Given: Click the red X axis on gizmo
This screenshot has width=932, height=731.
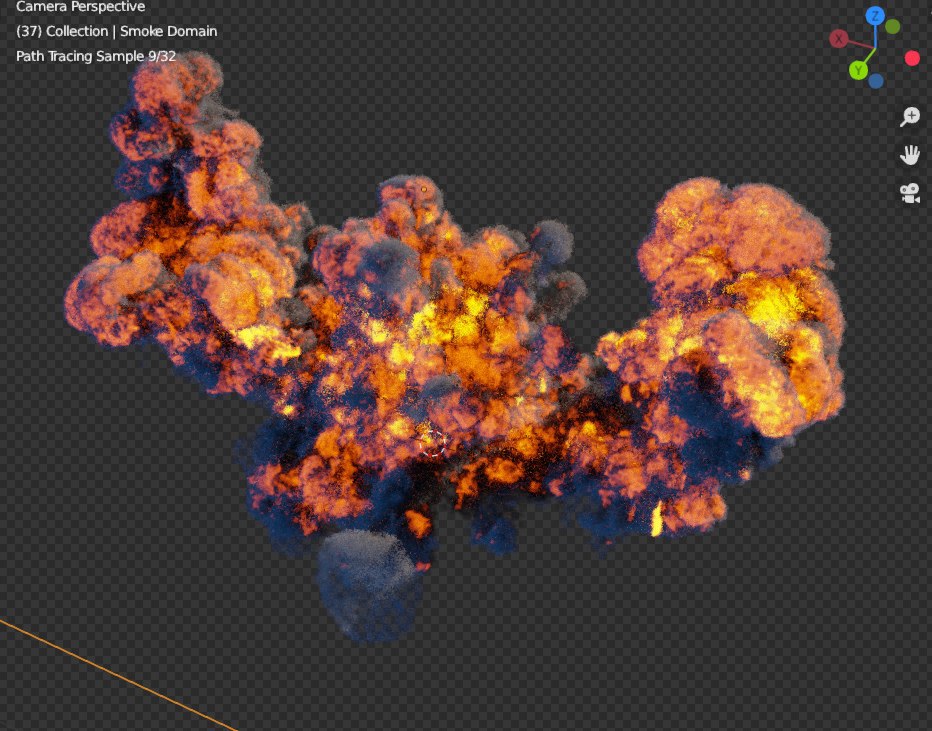Looking at the screenshot, I should [839, 39].
